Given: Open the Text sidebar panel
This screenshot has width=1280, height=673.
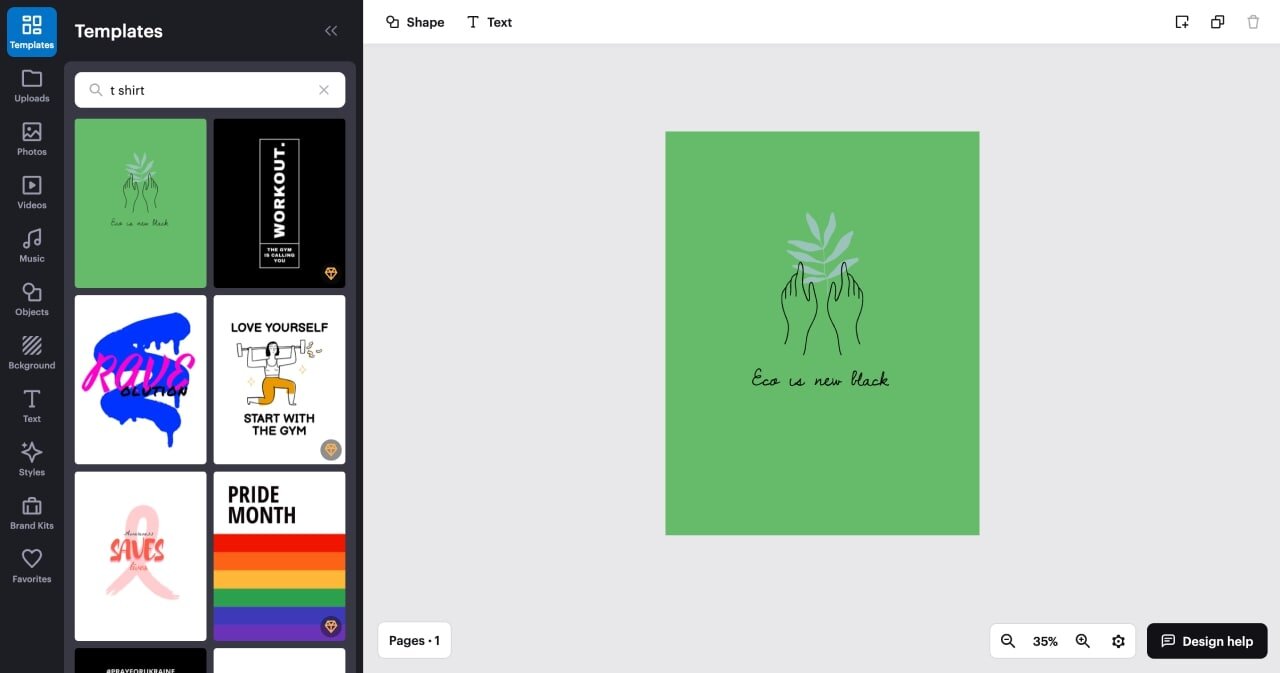Looking at the screenshot, I should pyautogui.click(x=32, y=406).
